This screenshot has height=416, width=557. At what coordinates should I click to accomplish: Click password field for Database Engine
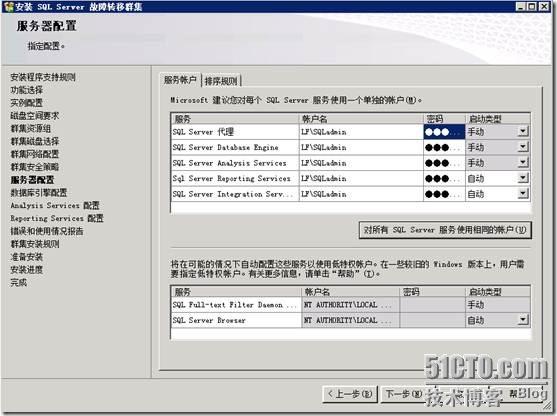pos(444,147)
